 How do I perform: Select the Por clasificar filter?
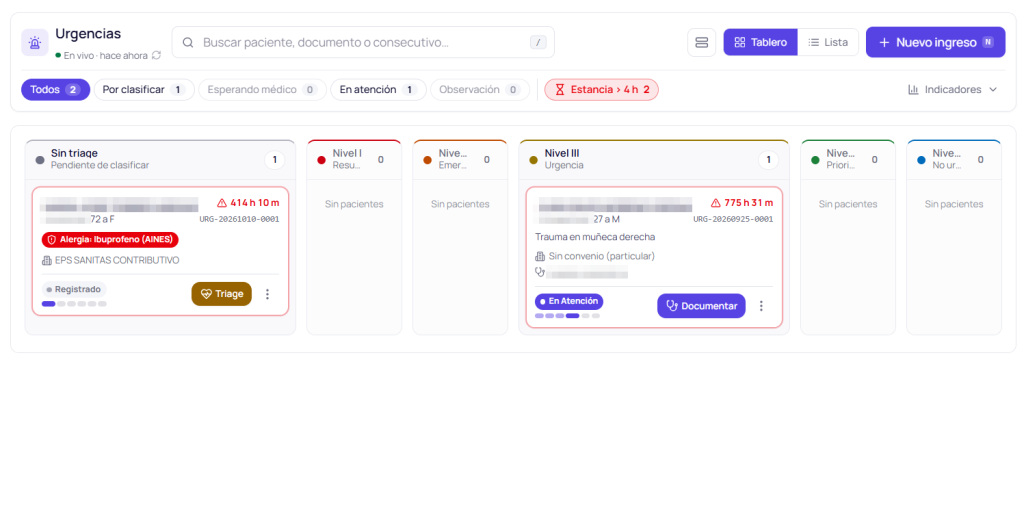pos(144,89)
